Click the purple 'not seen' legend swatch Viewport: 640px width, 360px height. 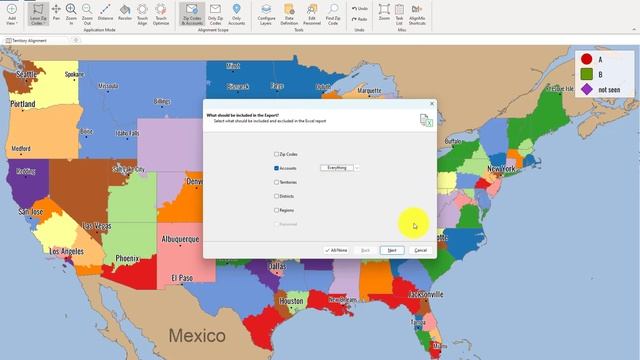coord(587,89)
